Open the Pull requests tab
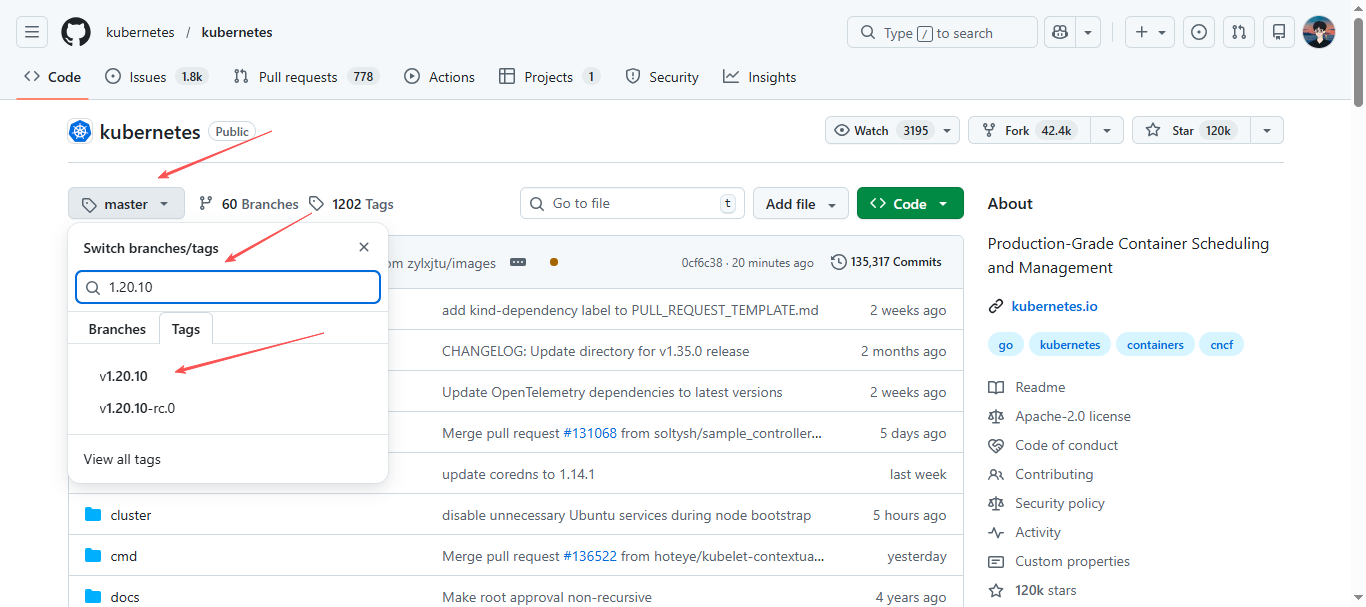Viewport: 1366px width, 607px height. click(306, 77)
